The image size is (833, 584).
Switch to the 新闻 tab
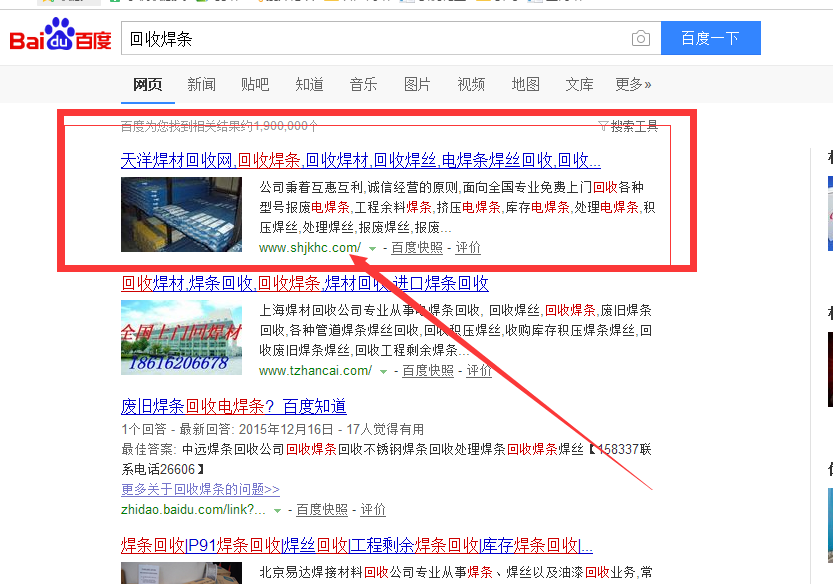(x=201, y=84)
